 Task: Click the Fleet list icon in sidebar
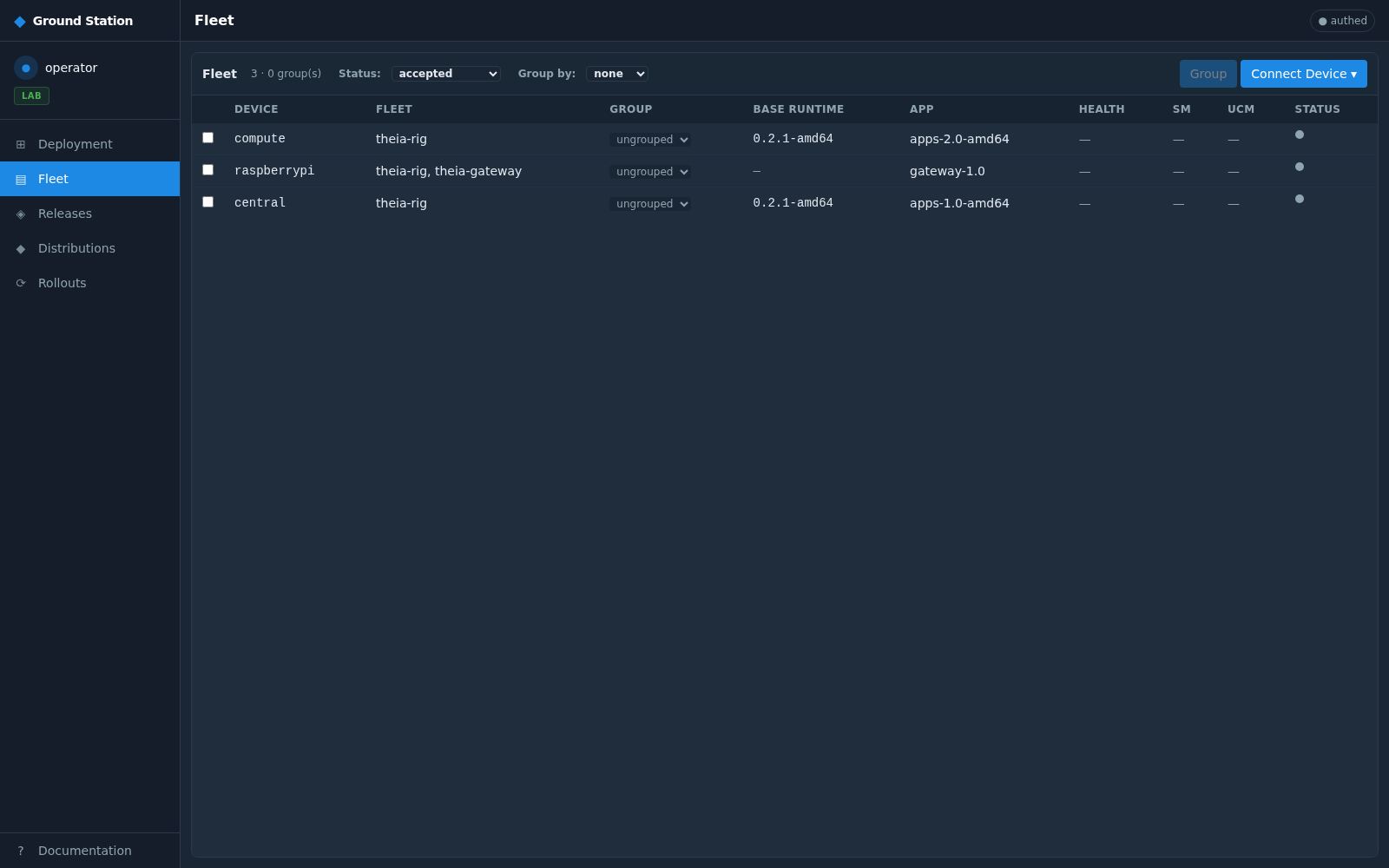tap(21, 179)
